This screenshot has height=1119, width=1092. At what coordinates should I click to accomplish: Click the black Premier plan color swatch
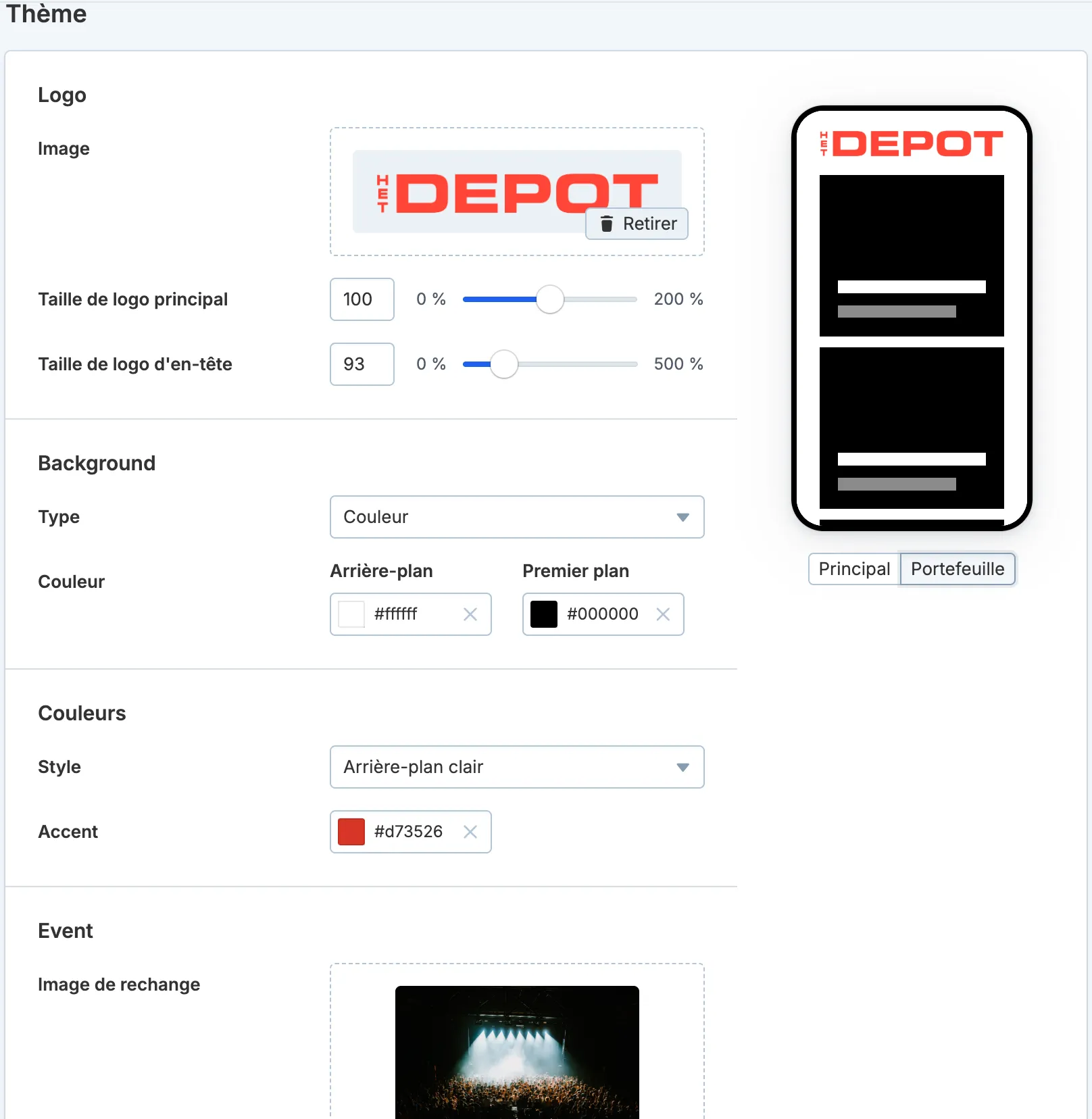pos(544,614)
